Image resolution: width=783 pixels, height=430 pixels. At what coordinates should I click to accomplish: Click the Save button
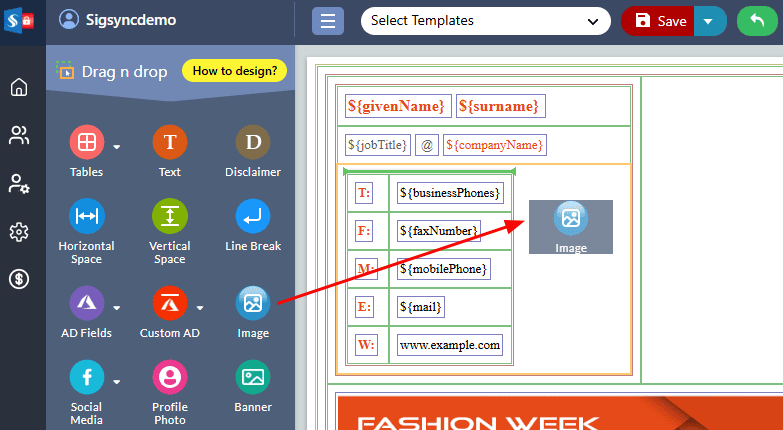[x=660, y=20]
